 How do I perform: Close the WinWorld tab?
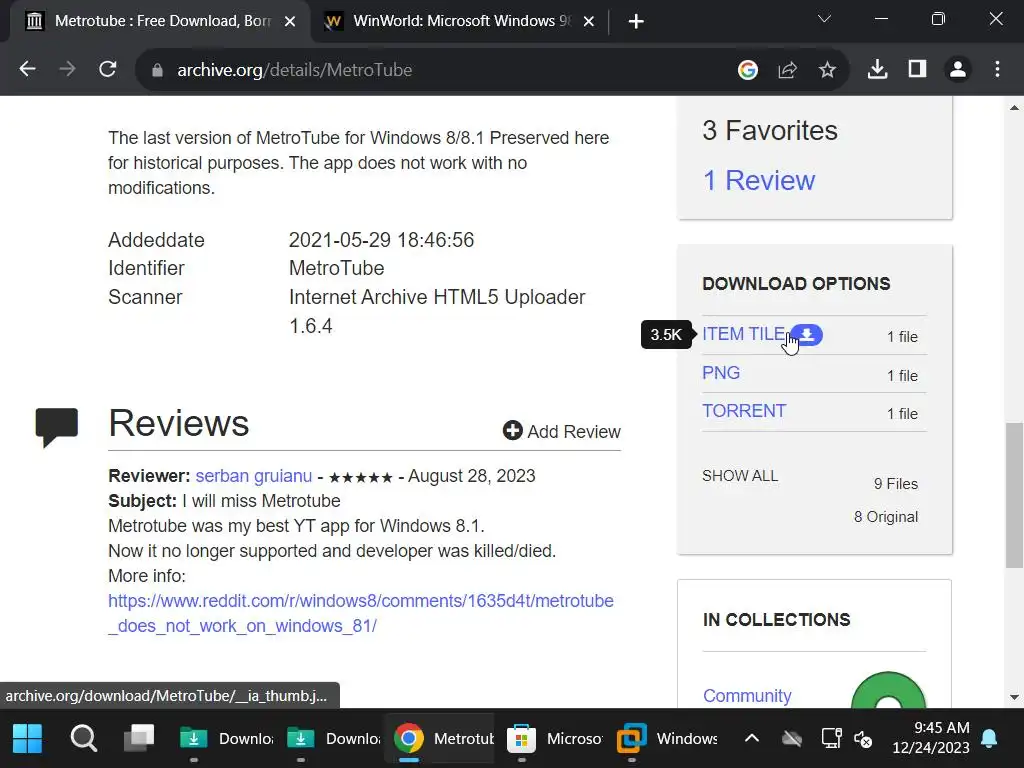[x=588, y=22]
